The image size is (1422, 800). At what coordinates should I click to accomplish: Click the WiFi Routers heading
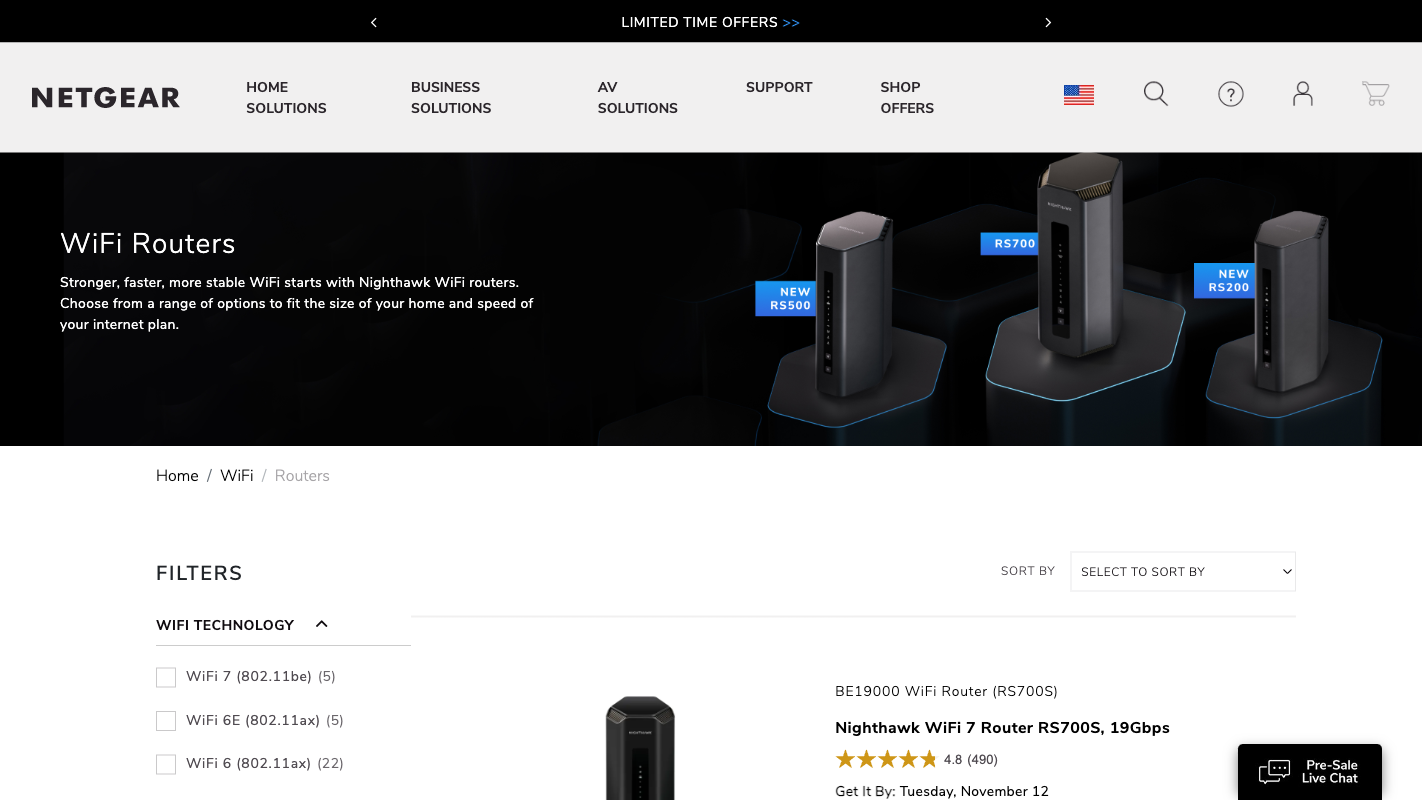pos(148,244)
